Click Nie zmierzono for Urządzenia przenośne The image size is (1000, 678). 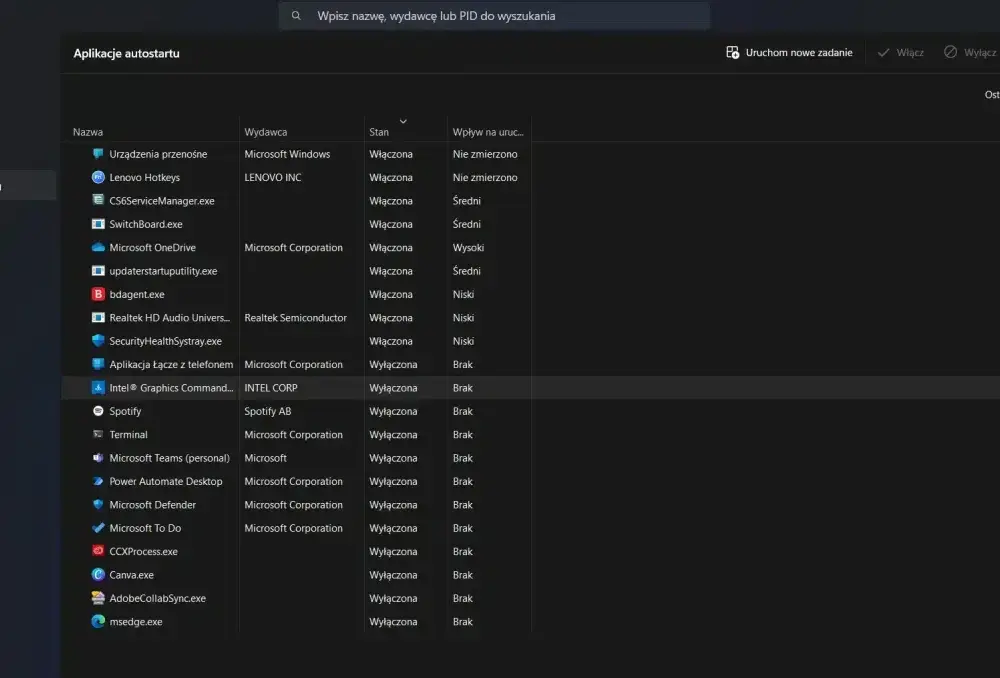(x=485, y=154)
